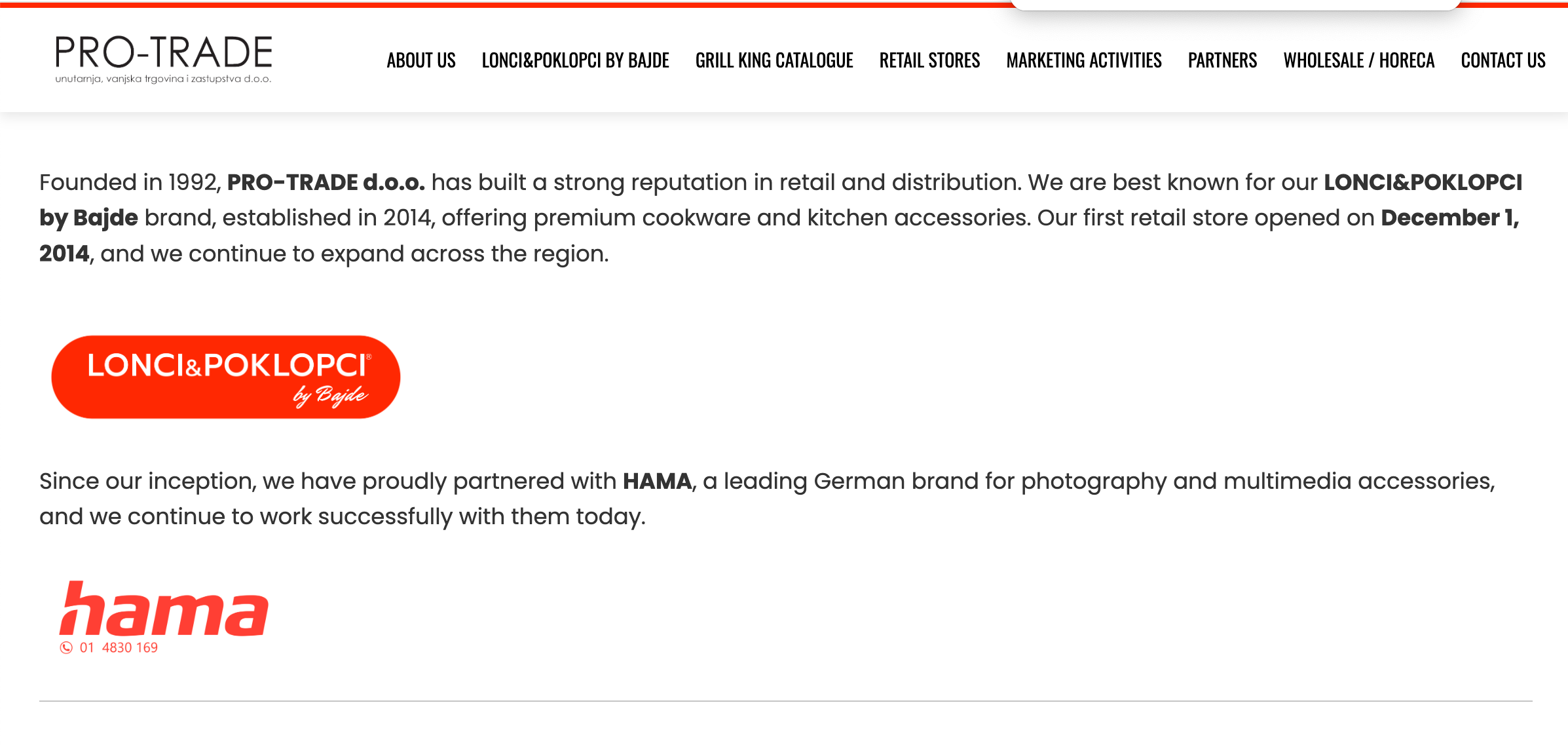Click the PRO-TRADE logo in the header

164,52
